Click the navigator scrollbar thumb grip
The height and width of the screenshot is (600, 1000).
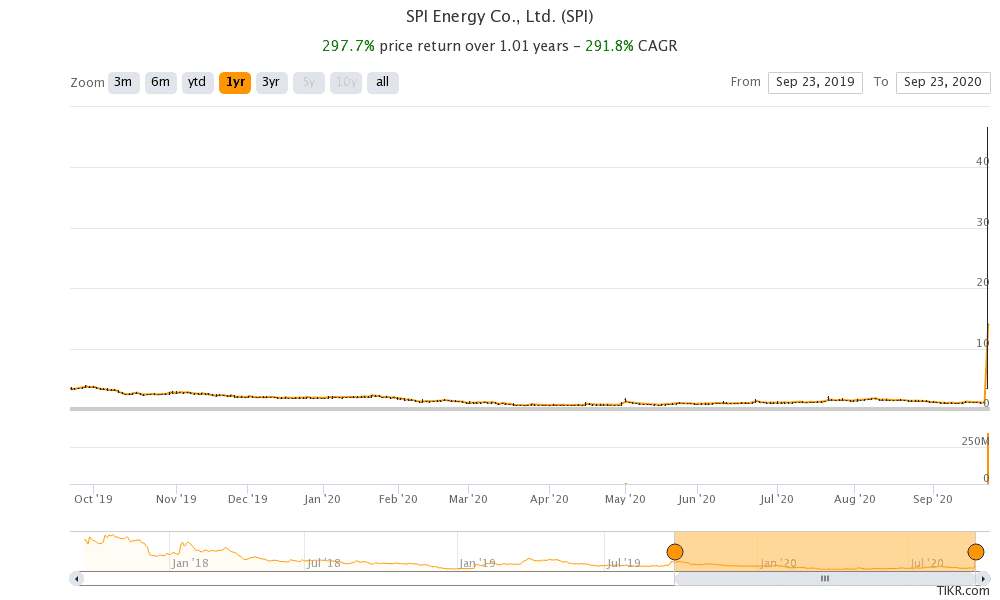[x=825, y=579]
